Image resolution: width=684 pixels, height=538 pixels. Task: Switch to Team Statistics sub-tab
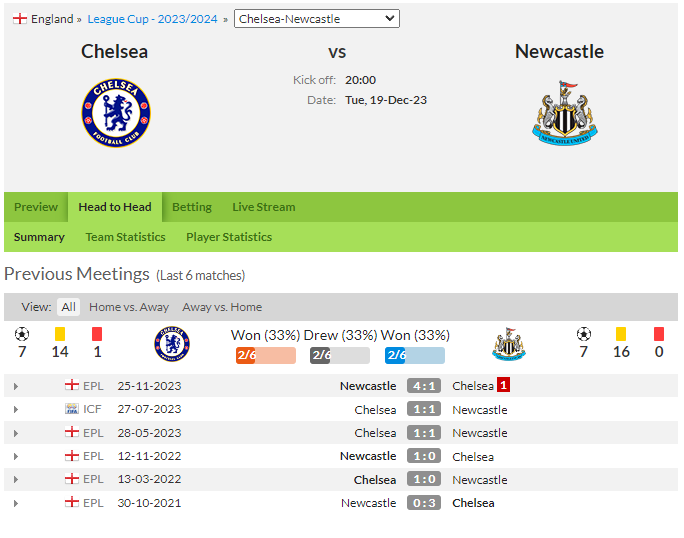(125, 237)
